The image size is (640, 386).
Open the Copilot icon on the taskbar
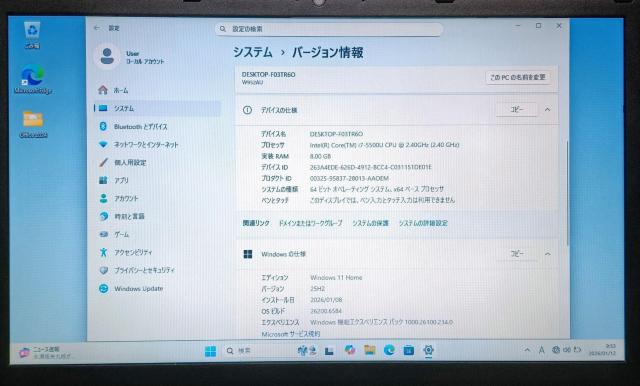pos(349,350)
